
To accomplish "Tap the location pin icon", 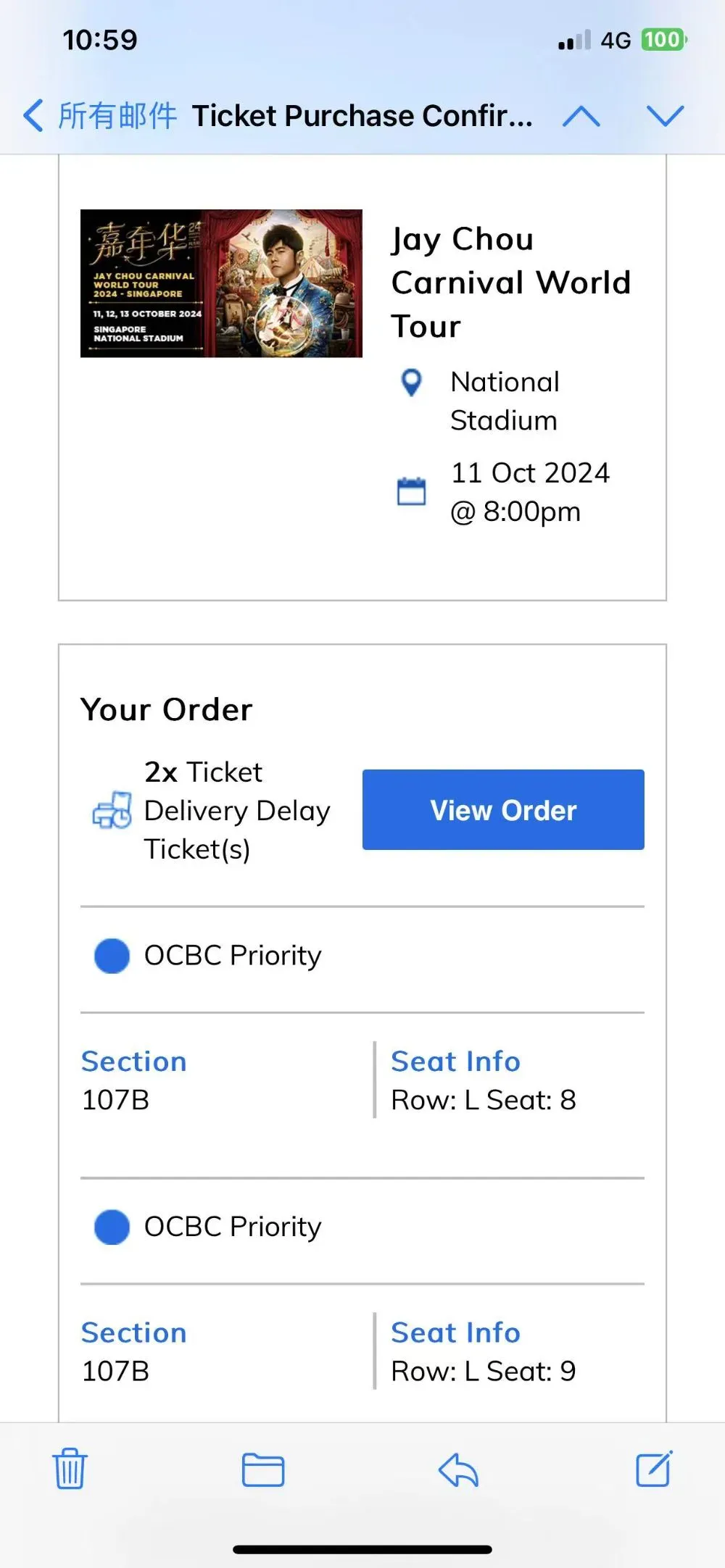I will click(411, 383).
